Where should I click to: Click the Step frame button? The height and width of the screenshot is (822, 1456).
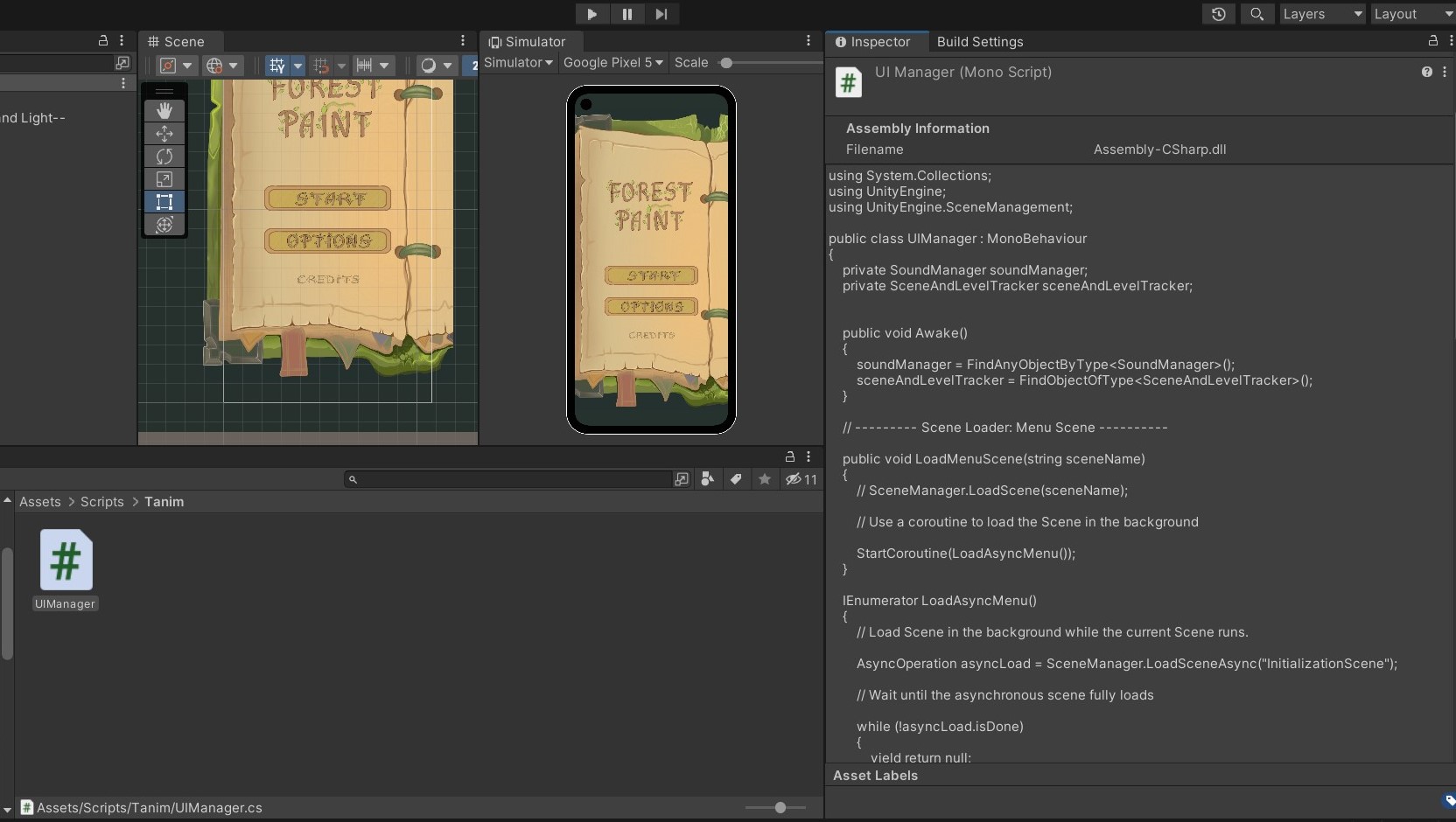(x=661, y=14)
